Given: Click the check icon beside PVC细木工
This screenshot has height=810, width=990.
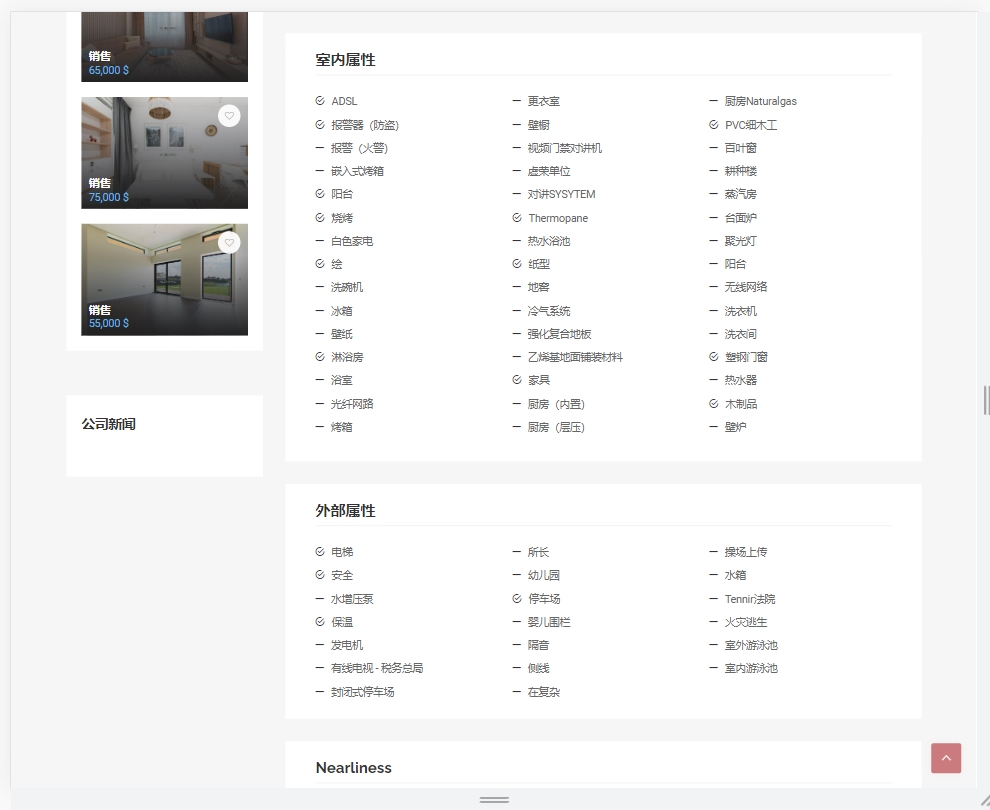Looking at the screenshot, I should coord(713,124).
